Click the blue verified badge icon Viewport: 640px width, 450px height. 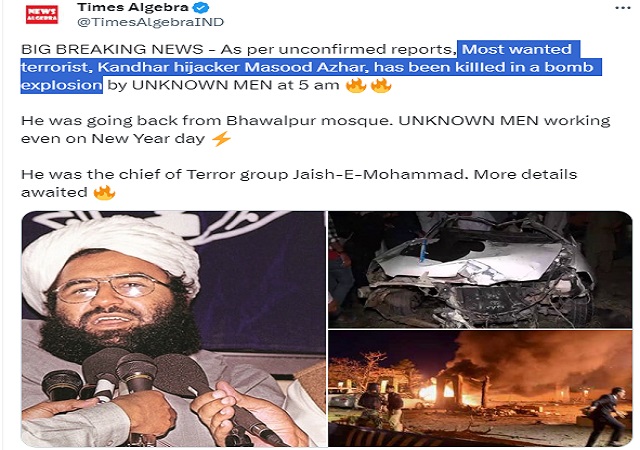tap(201, 7)
